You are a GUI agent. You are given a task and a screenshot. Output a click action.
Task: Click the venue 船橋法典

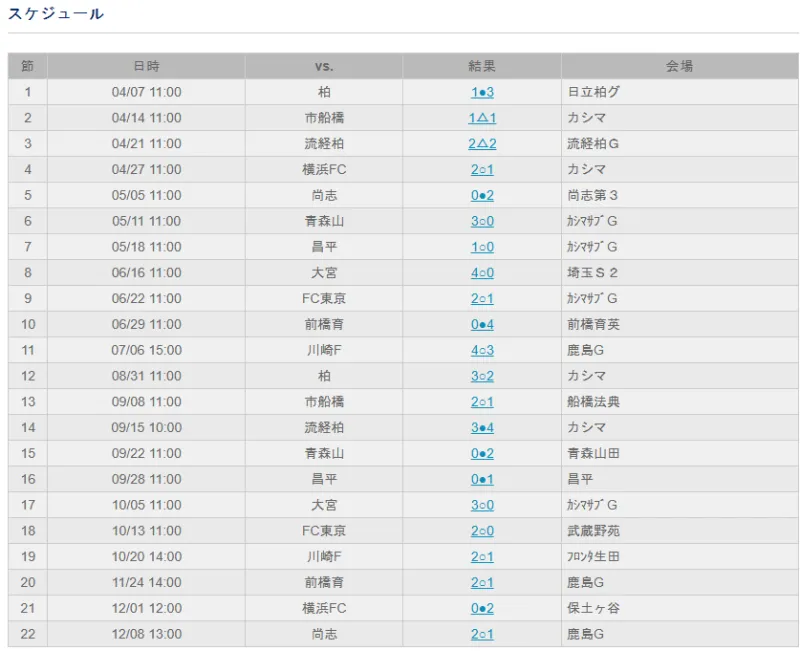[593, 402]
